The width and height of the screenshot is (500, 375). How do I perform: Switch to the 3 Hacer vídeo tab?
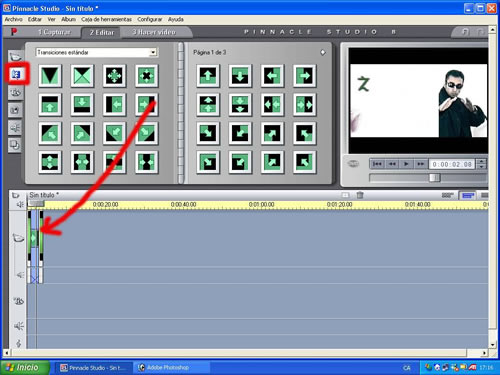pos(154,32)
